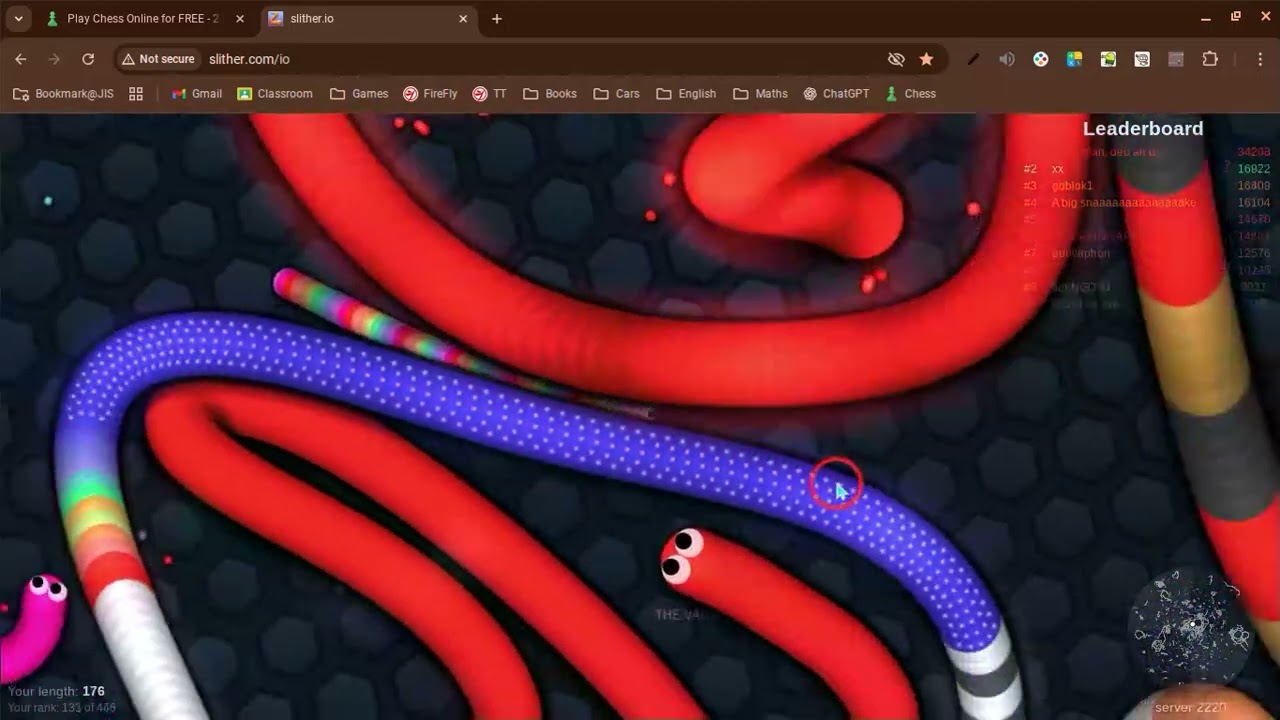Click the pen extension icon
Image resolution: width=1280 pixels, height=720 pixels.
click(973, 59)
